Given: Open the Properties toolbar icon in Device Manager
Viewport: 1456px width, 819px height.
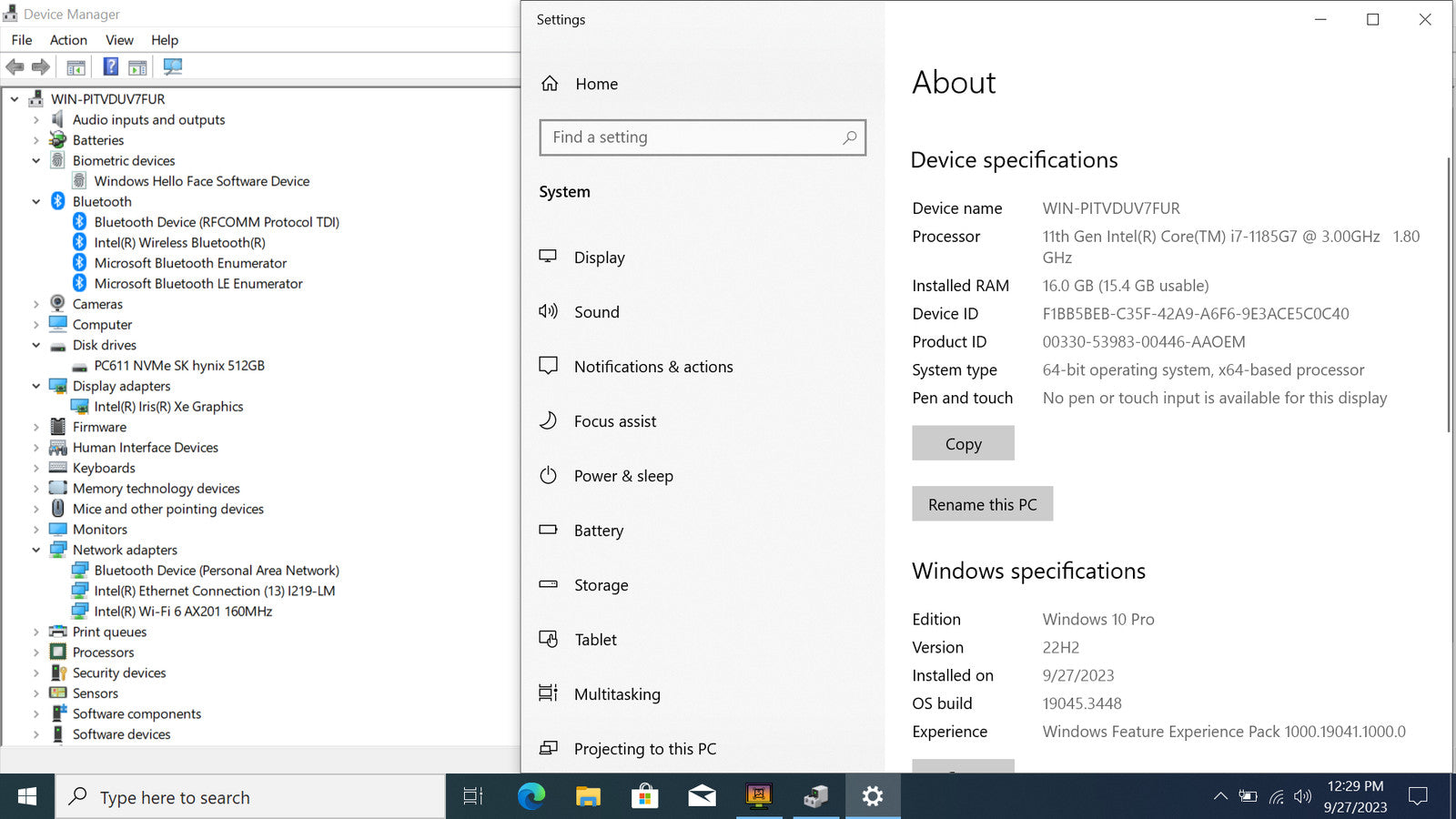Looking at the screenshot, I should pyautogui.click(x=76, y=67).
